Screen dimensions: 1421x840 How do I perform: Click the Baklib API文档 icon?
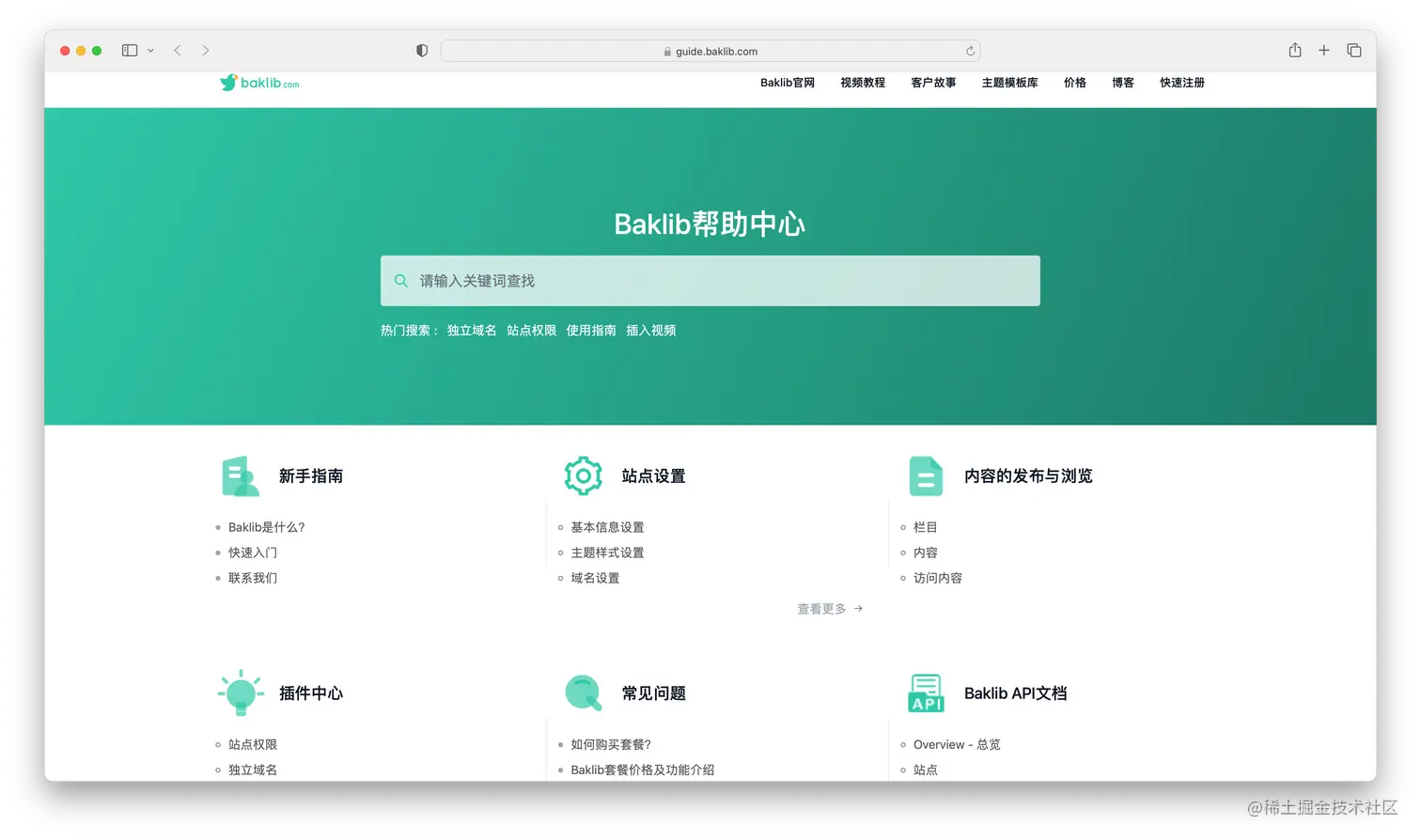tap(926, 693)
